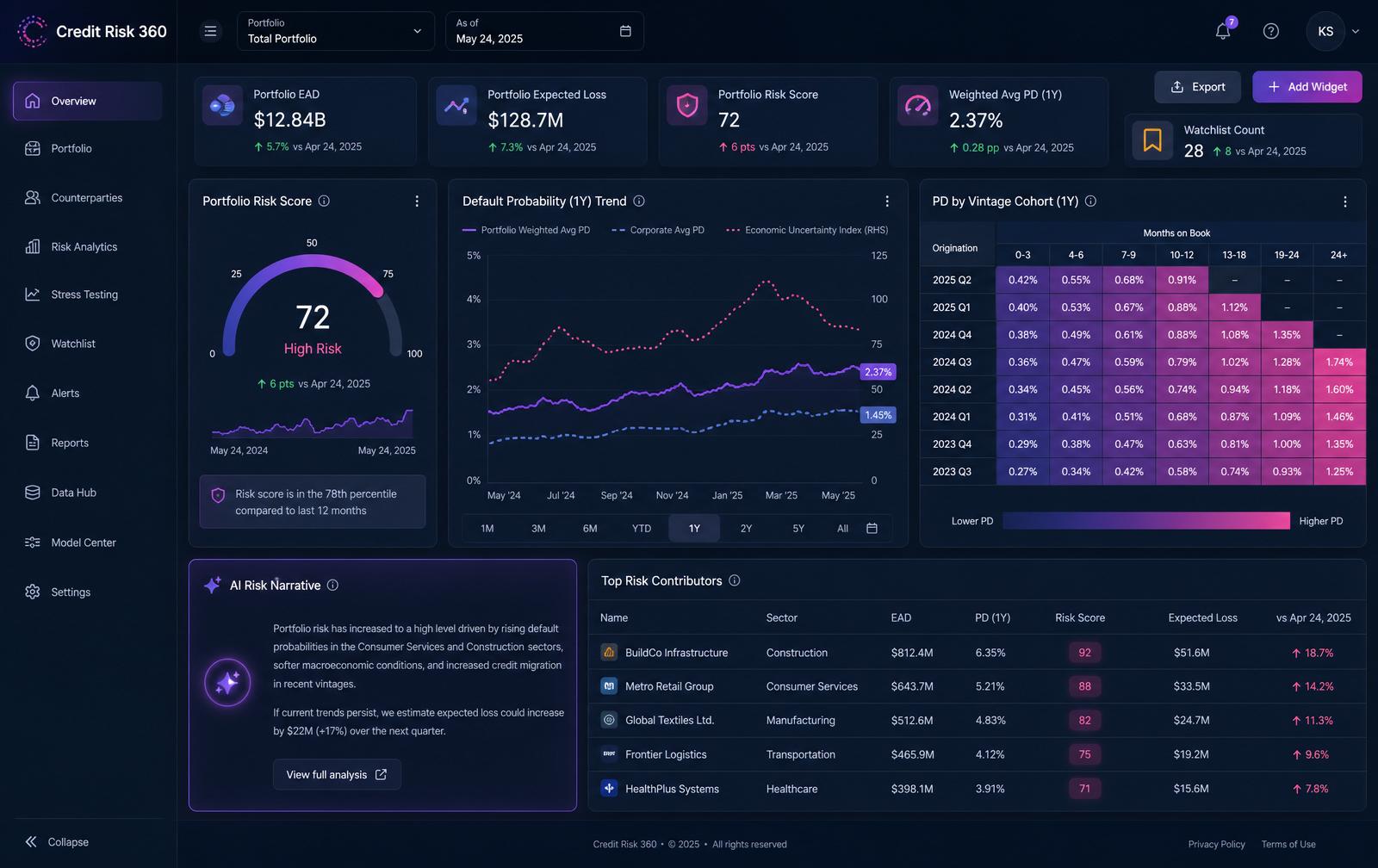Click the Add Widget button
The width and height of the screenshot is (1378, 868).
click(1307, 87)
